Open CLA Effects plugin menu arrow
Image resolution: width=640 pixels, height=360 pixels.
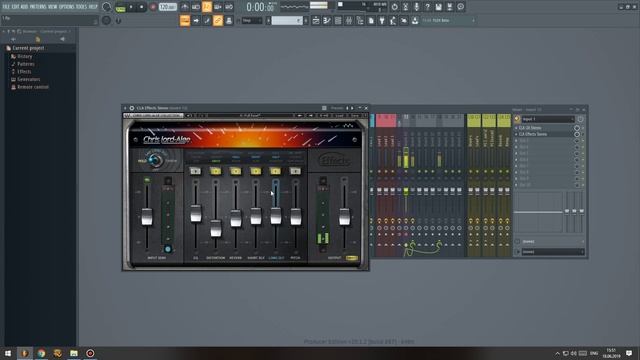coord(125,108)
